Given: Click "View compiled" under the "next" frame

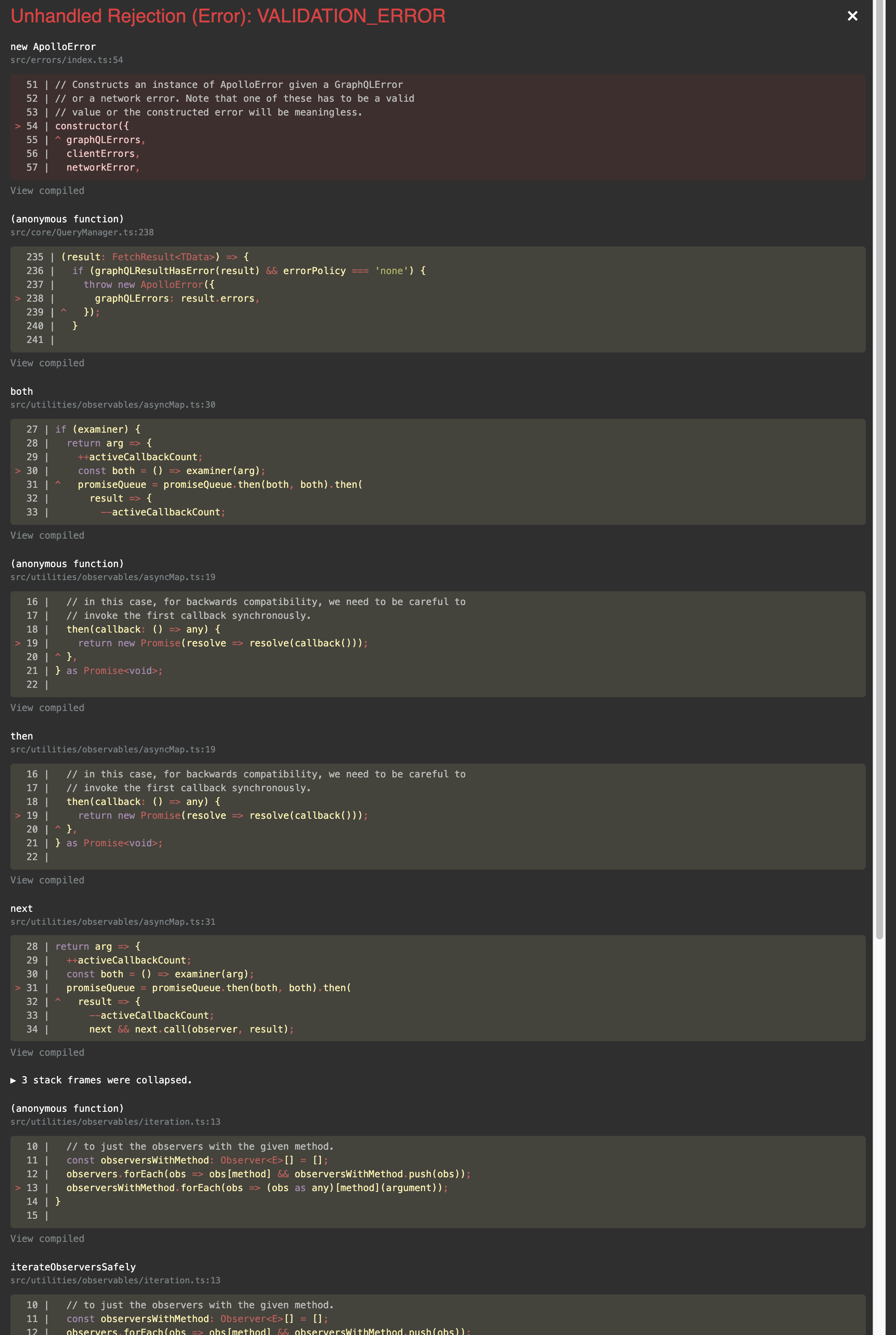Looking at the screenshot, I should coord(47,1051).
